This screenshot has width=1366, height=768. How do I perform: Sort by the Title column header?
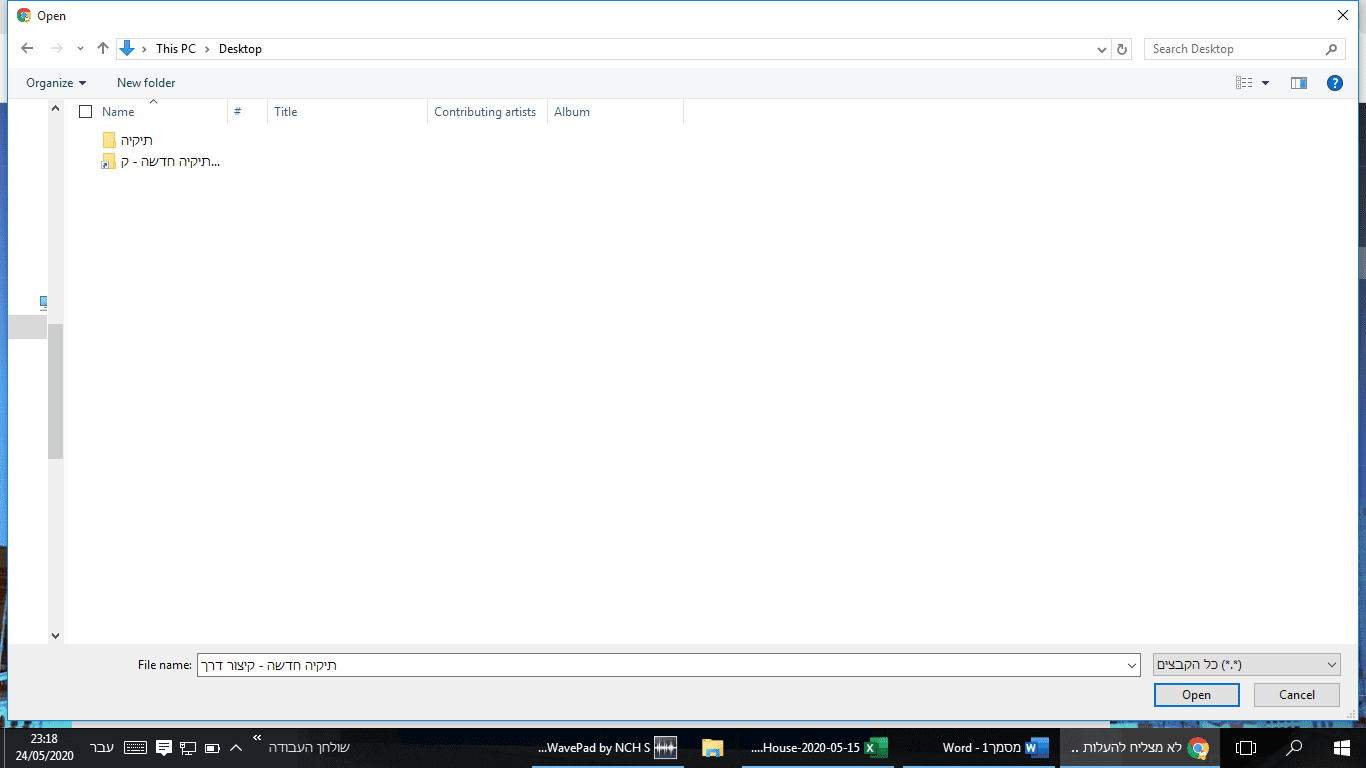coord(348,112)
